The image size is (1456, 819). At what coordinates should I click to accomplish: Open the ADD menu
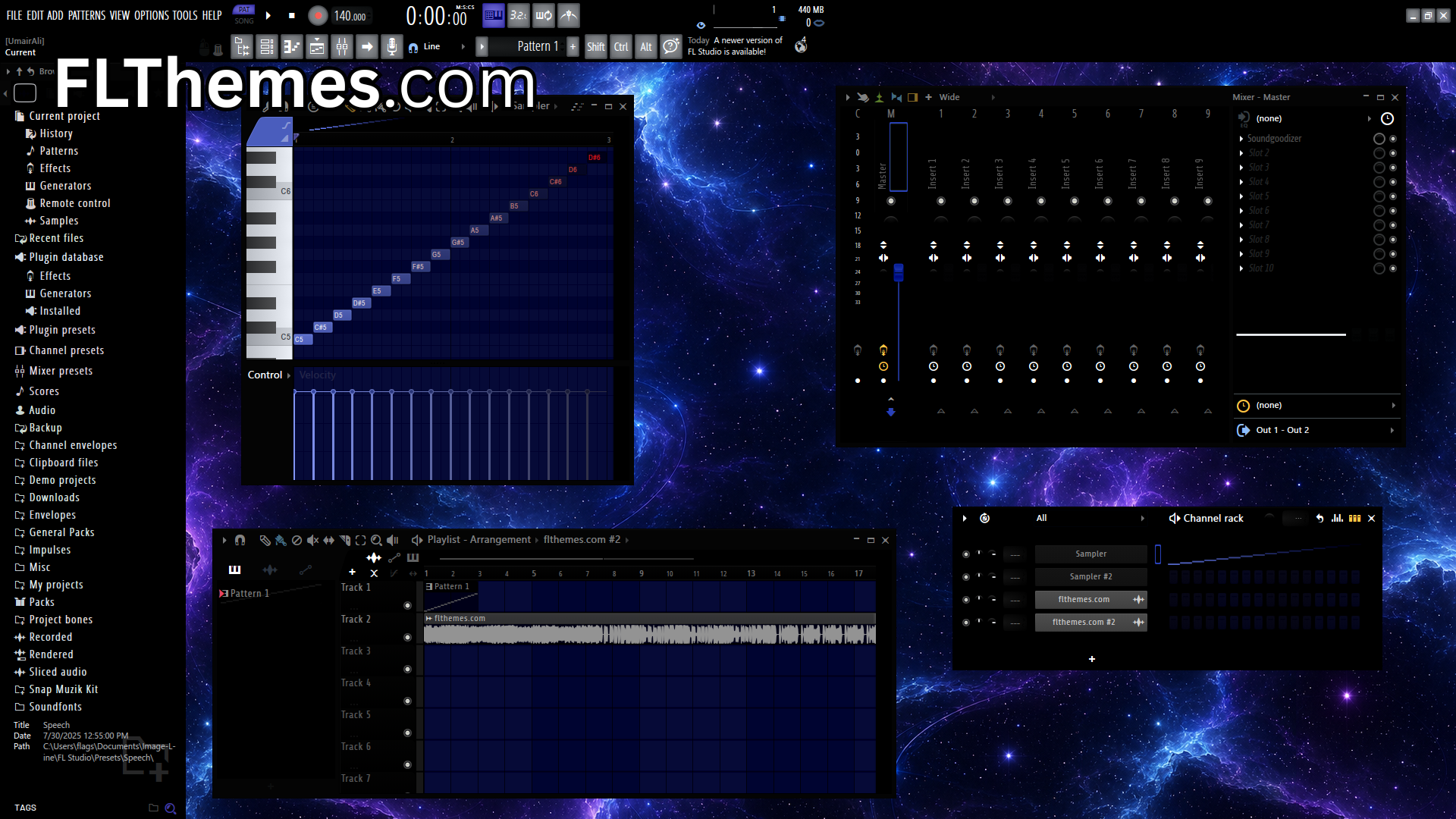click(55, 15)
